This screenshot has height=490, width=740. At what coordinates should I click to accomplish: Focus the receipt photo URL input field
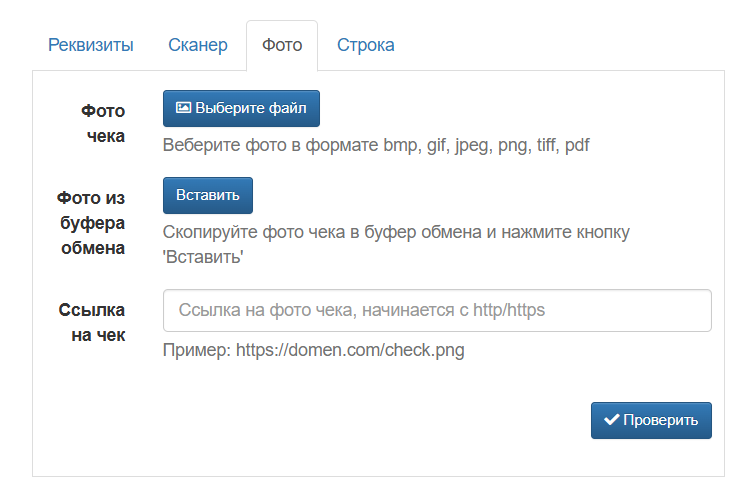pyautogui.click(x=437, y=310)
